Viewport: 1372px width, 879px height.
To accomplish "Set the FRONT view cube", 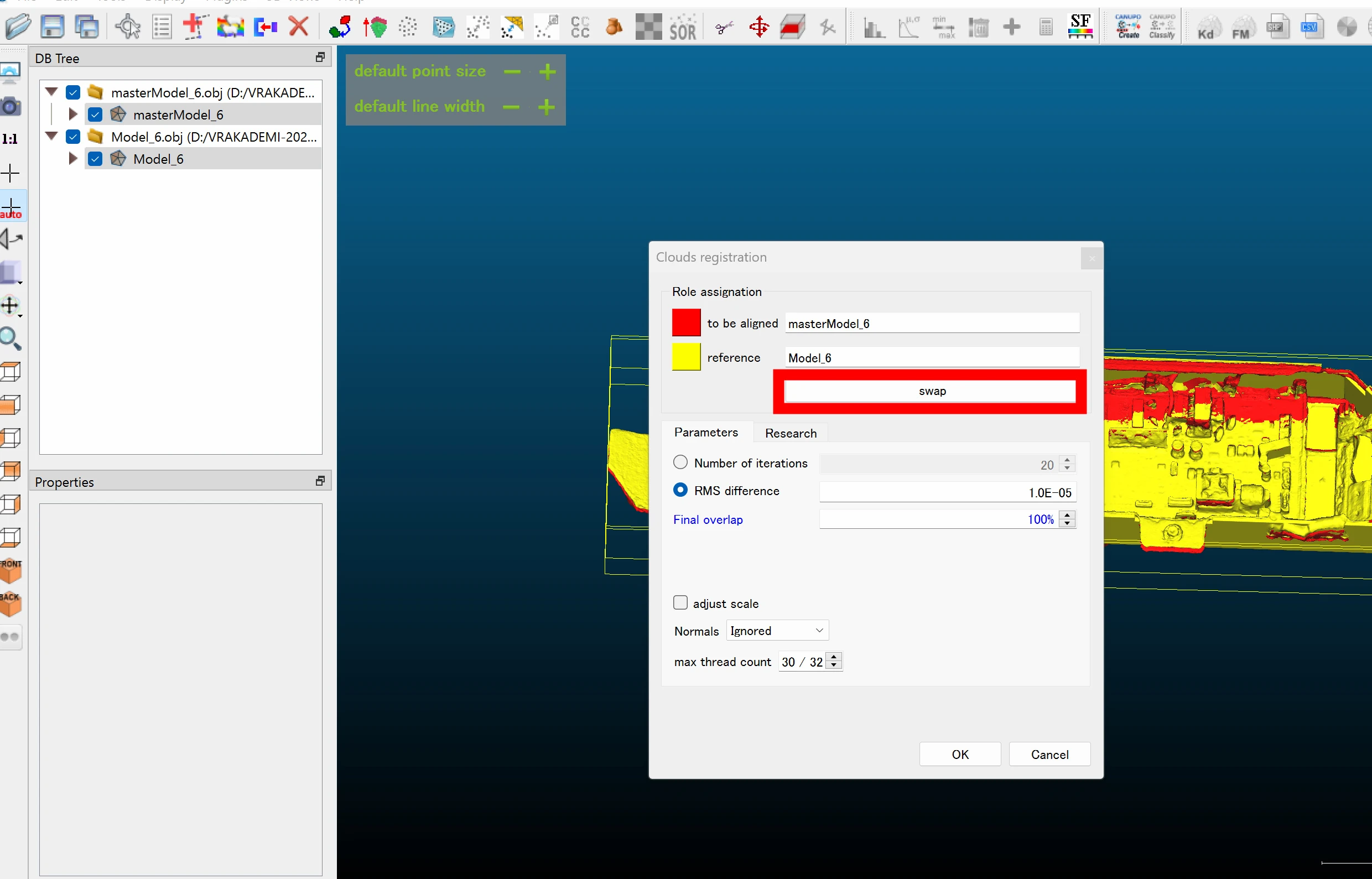I will [x=11, y=571].
